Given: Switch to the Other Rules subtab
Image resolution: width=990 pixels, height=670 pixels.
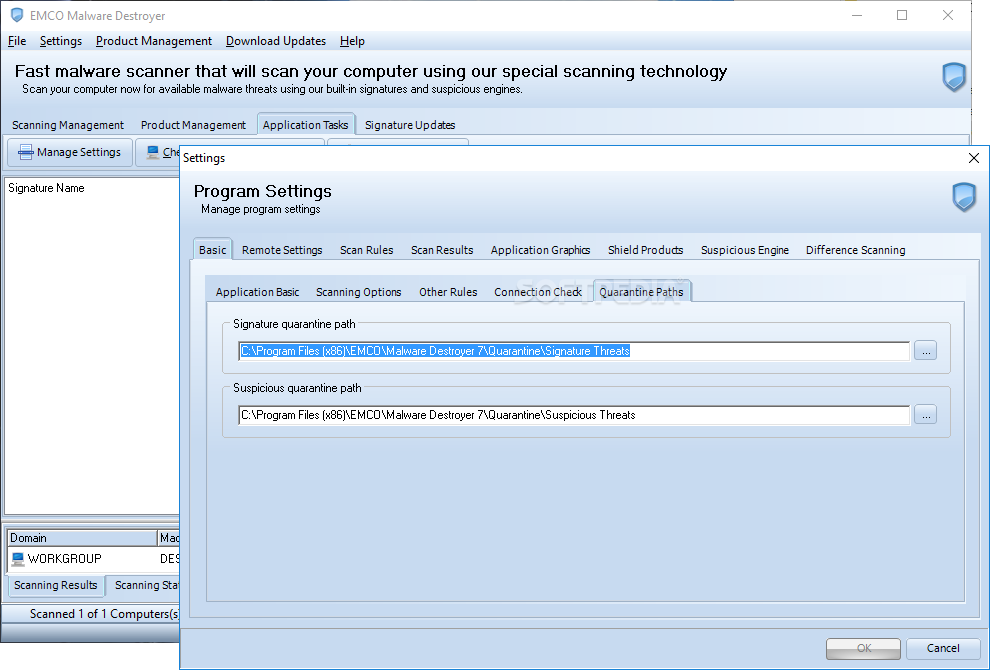Looking at the screenshot, I should (448, 292).
